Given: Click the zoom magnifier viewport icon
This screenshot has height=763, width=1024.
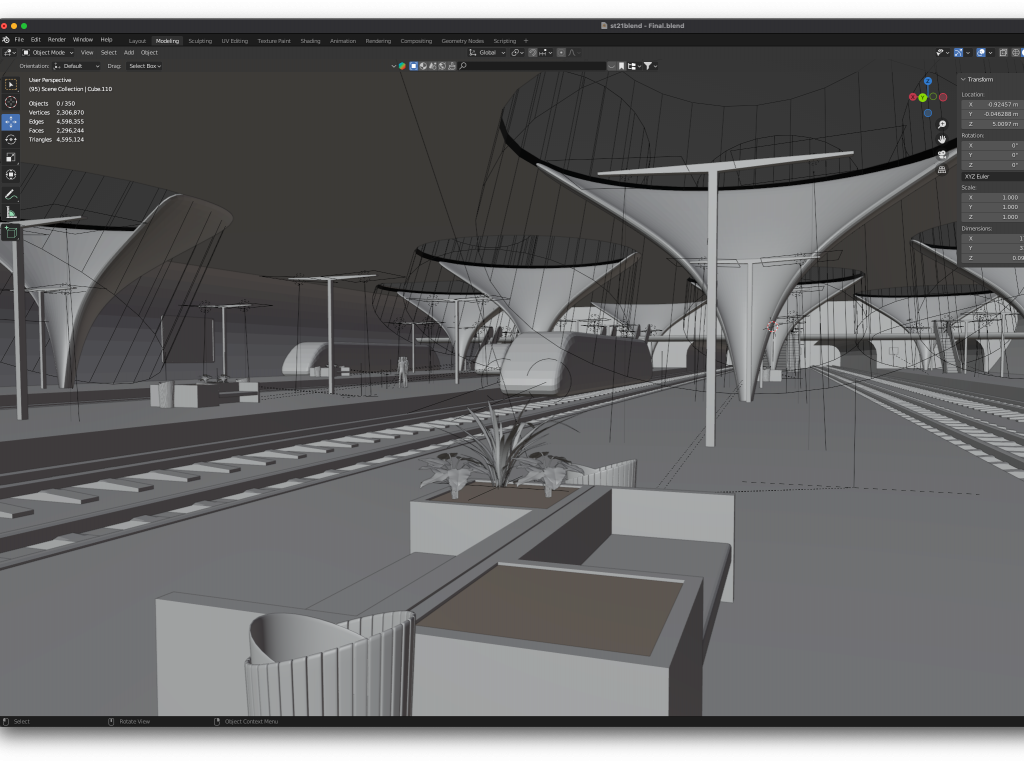Looking at the screenshot, I should [x=942, y=125].
